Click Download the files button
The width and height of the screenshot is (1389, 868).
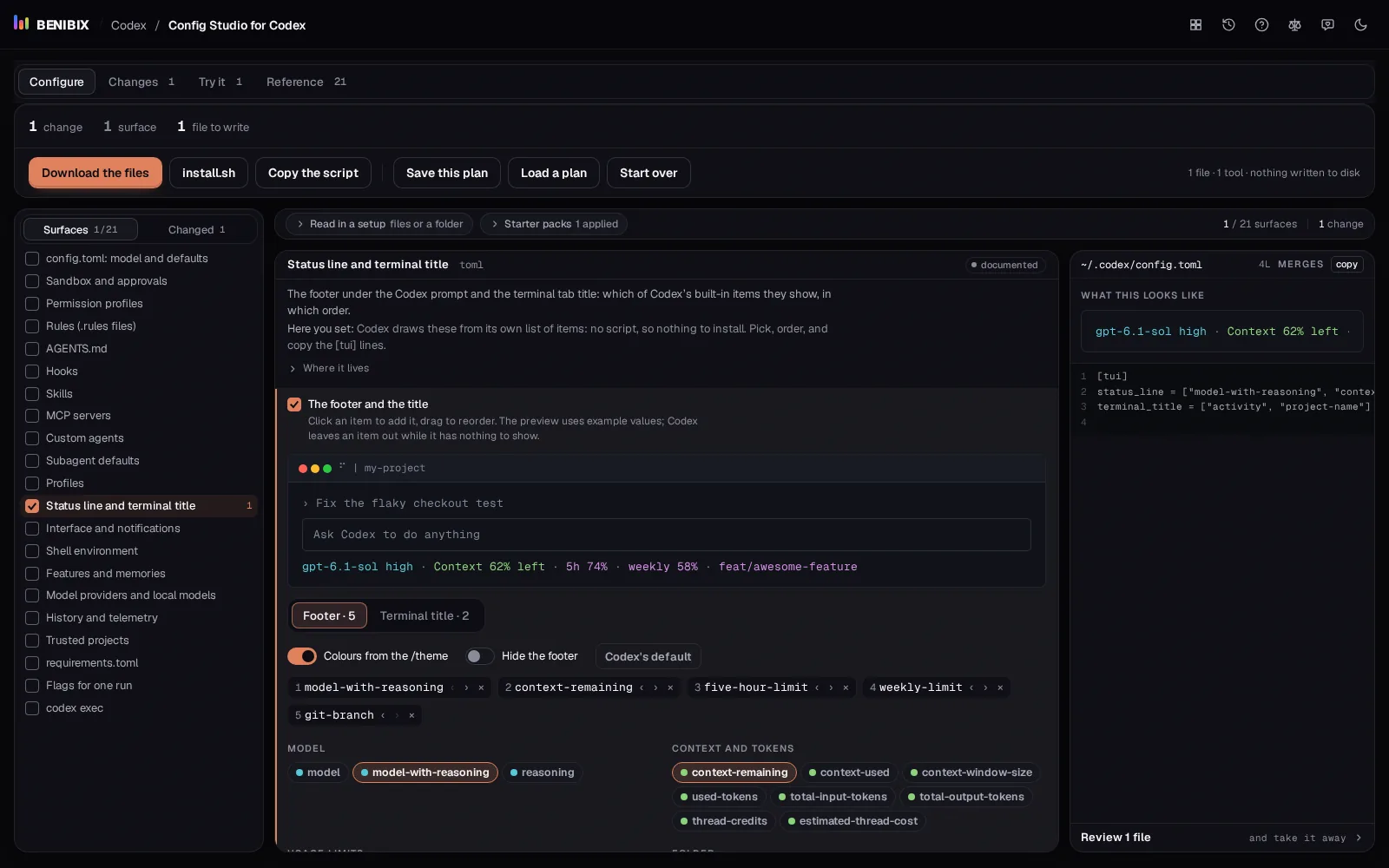[x=95, y=173]
